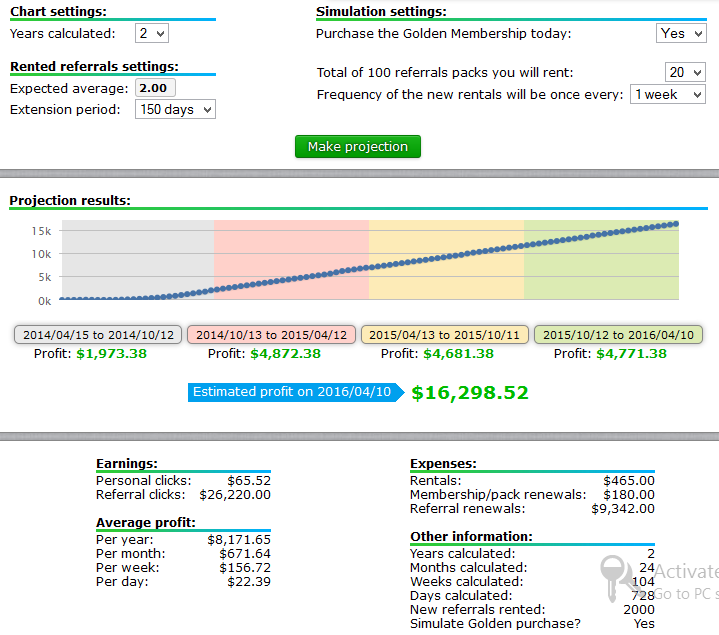Viewport: 719px width, 635px height.
Task: Click the Weeks calculated value 104
Action: pyautogui.click(x=643, y=582)
